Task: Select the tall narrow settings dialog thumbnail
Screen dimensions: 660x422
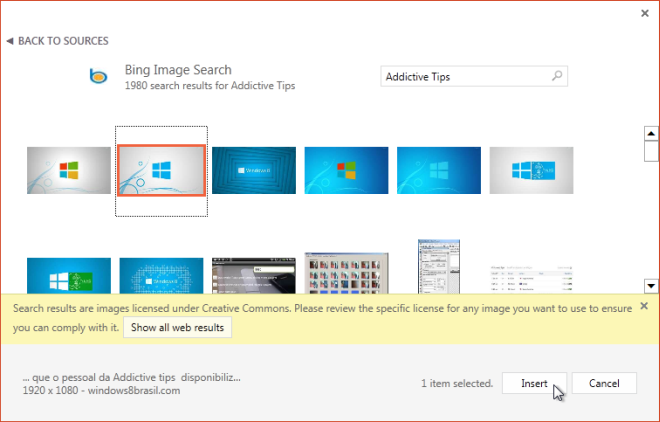Action: pyautogui.click(x=439, y=266)
